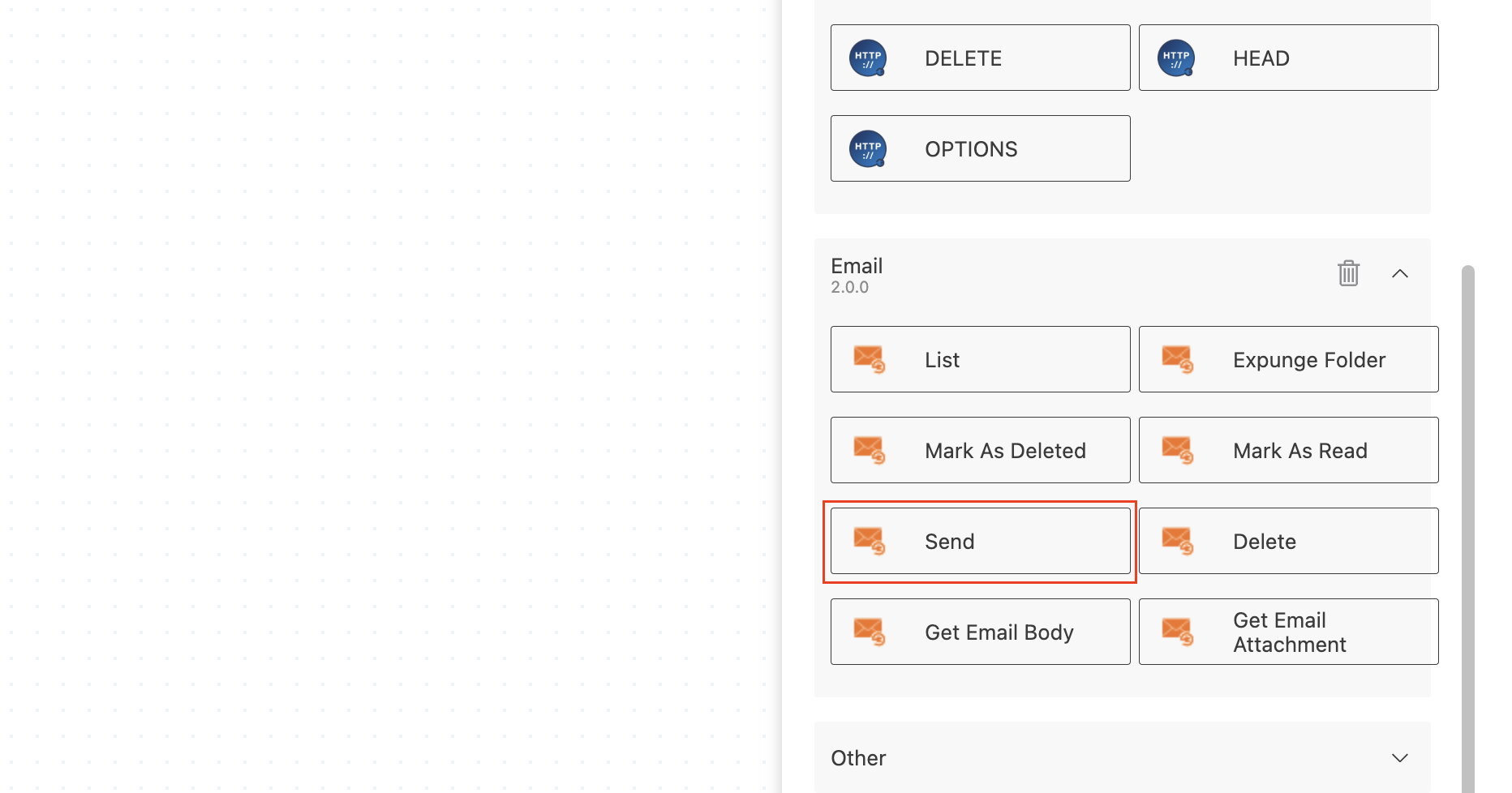Click the HTTP icon on the OPTIONS operation
The width and height of the screenshot is (1512, 793).
point(867,149)
